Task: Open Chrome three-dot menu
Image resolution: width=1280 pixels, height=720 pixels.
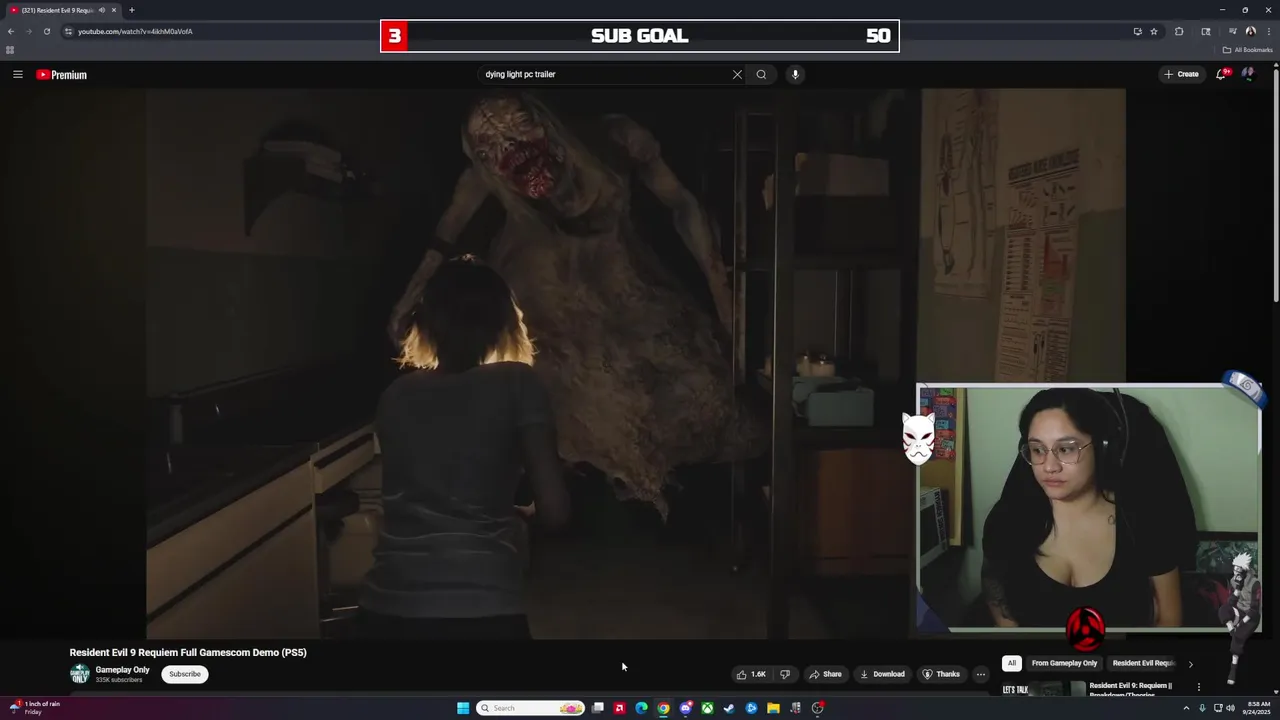Action: point(1269,31)
